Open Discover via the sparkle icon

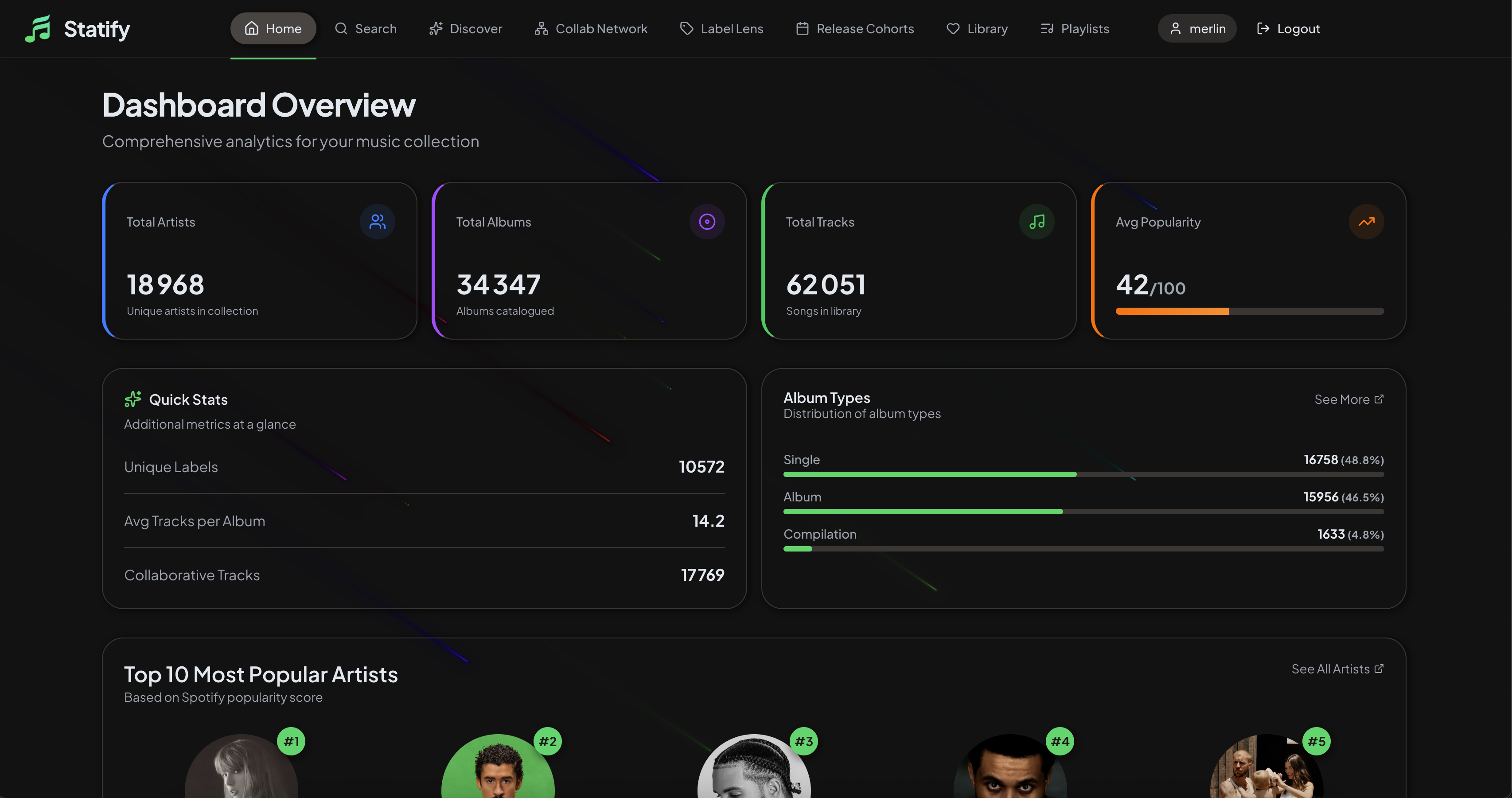[x=436, y=28]
